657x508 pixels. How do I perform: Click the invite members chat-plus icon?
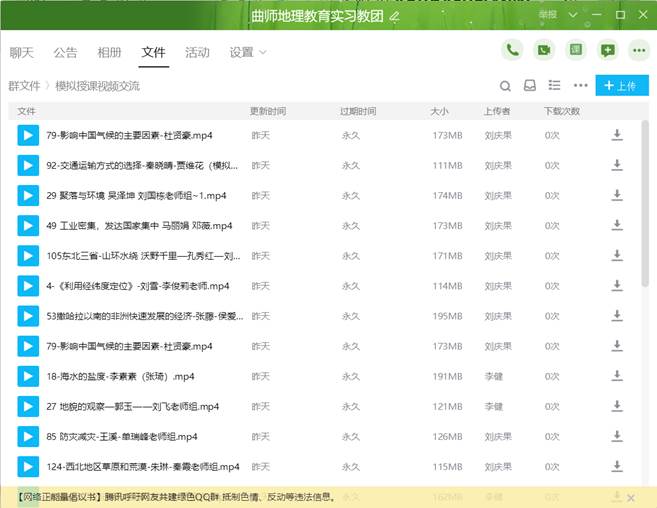(607, 50)
